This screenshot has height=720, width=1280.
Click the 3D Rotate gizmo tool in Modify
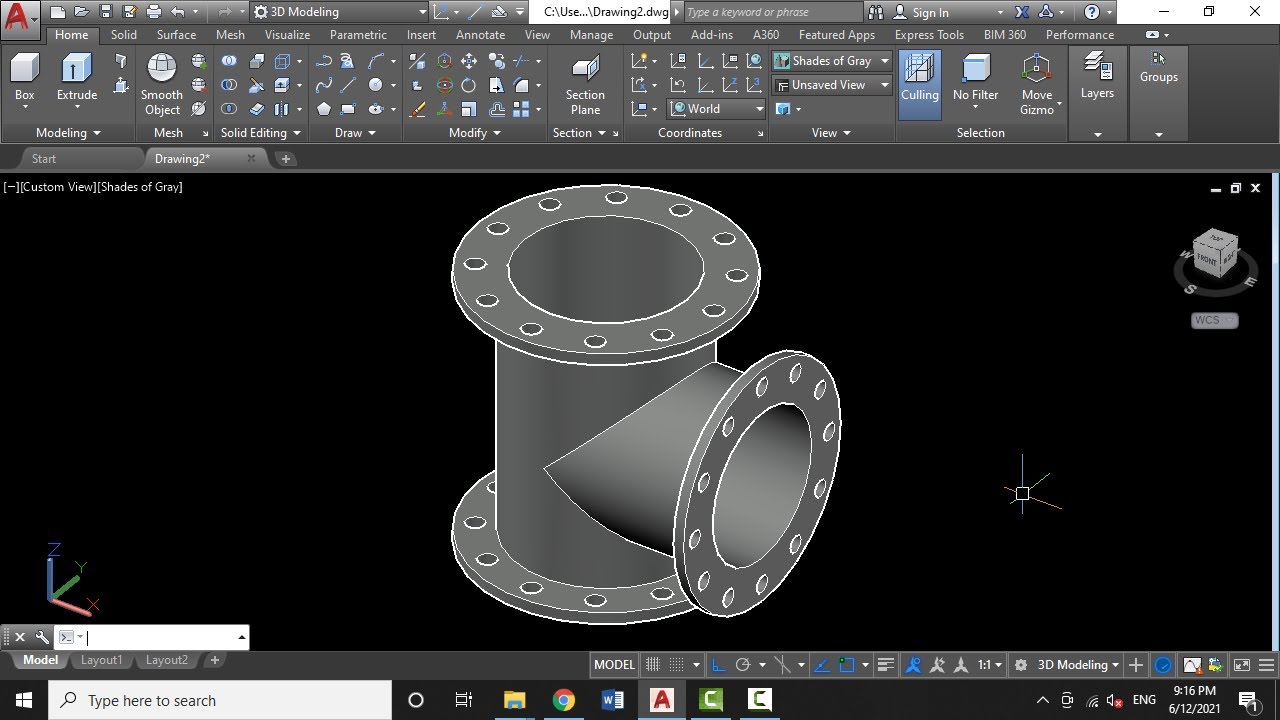point(444,85)
